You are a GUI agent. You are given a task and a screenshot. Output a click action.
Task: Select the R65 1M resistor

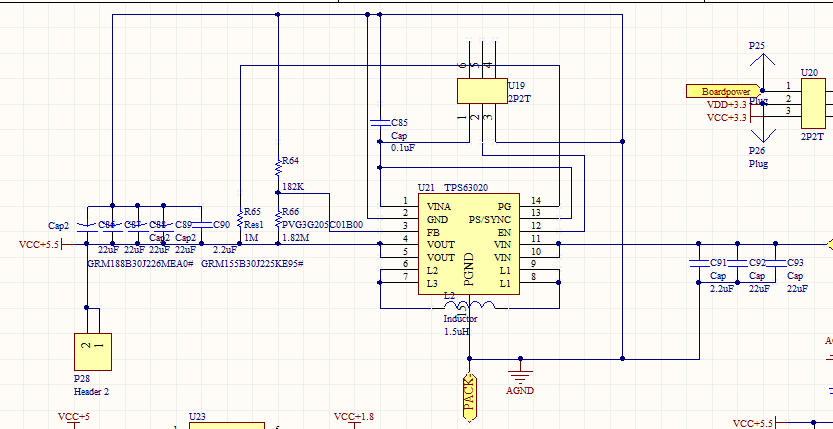(240, 218)
